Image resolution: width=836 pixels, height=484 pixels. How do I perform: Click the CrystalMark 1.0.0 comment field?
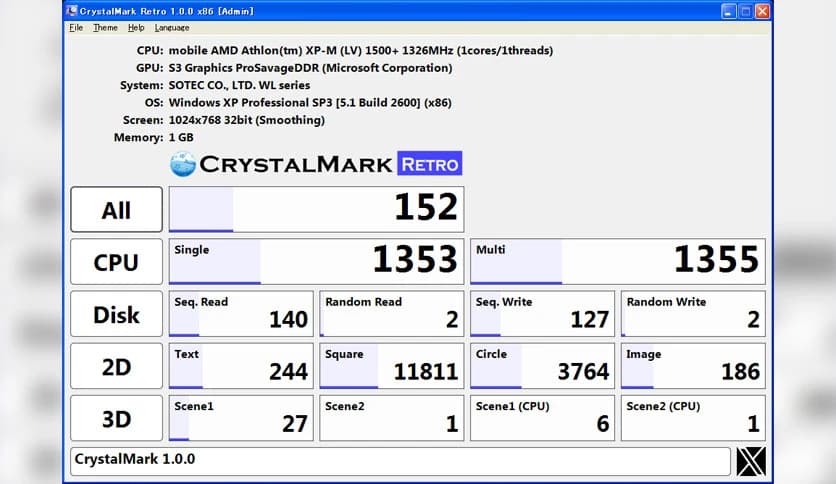pos(400,461)
